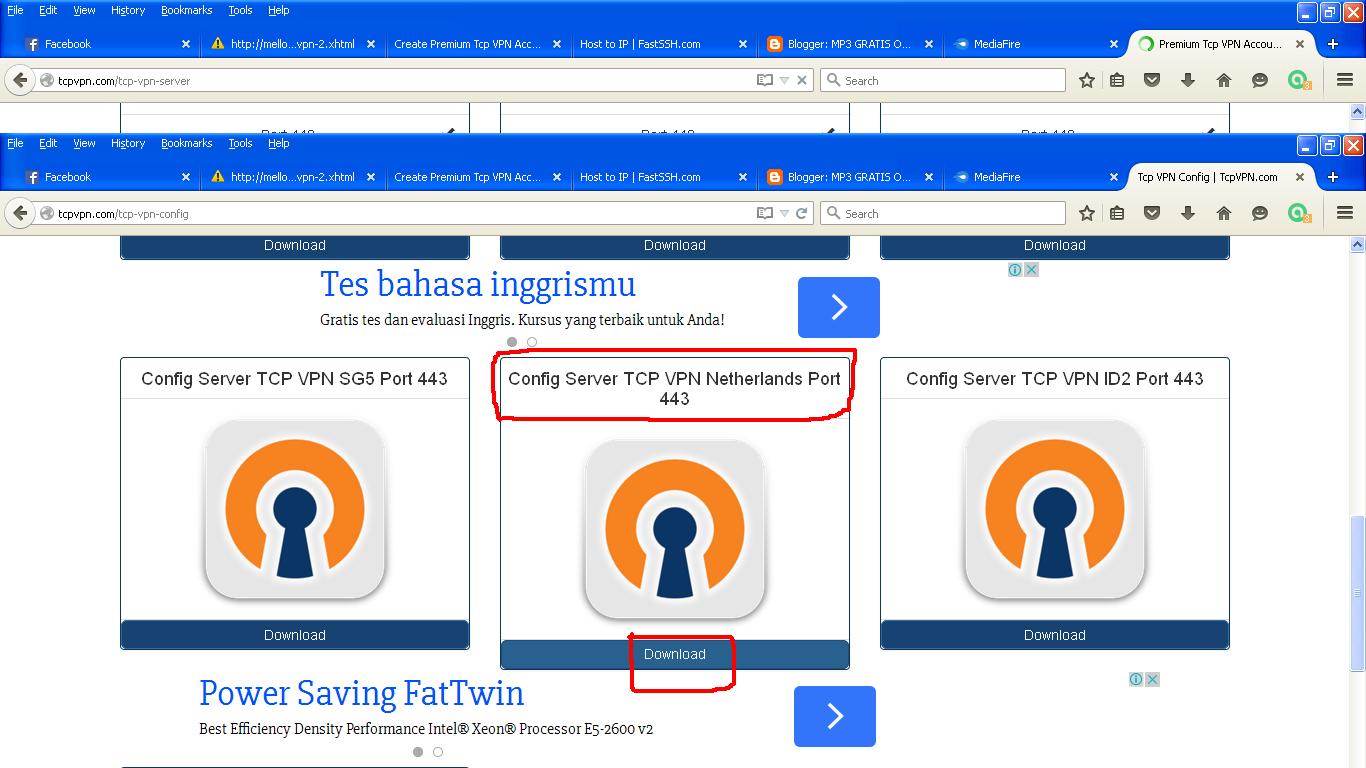Go back in the front tcp-vpn-config window

(x=20, y=213)
